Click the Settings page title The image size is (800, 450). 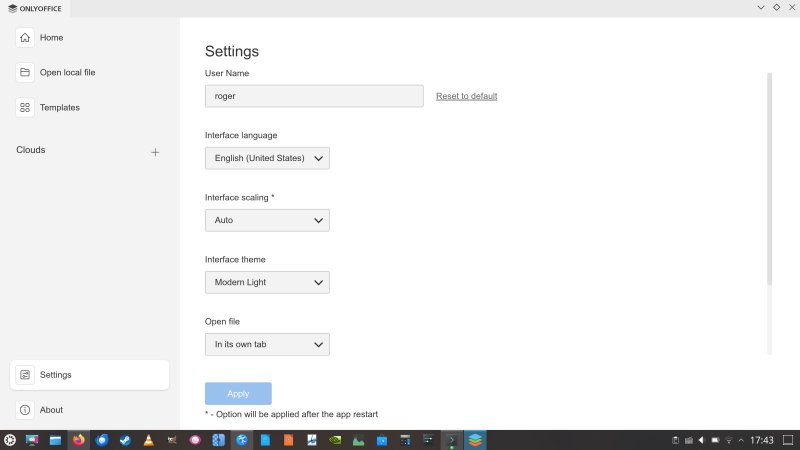(232, 51)
